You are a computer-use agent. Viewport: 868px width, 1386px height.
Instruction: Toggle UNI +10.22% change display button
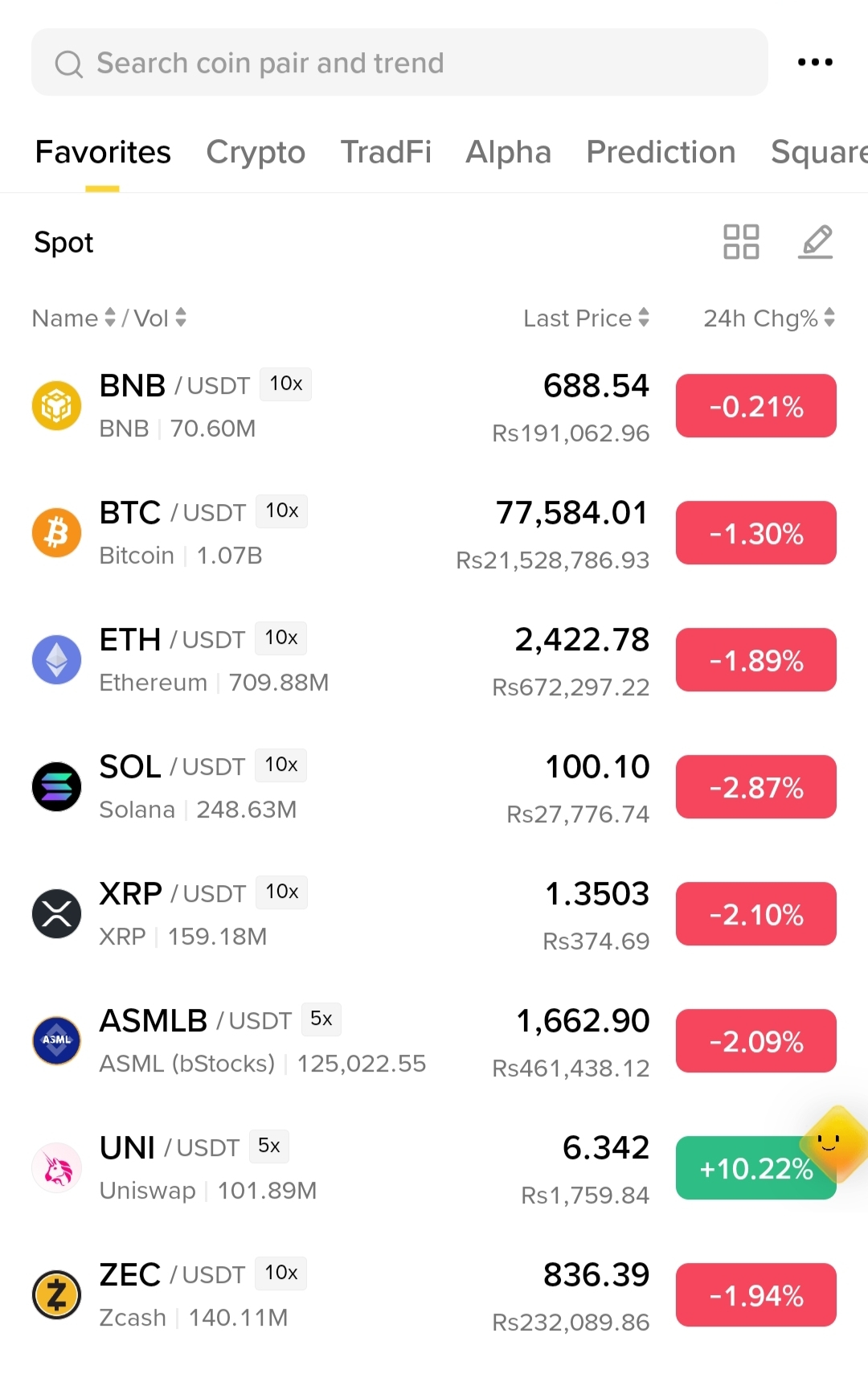point(756,1168)
